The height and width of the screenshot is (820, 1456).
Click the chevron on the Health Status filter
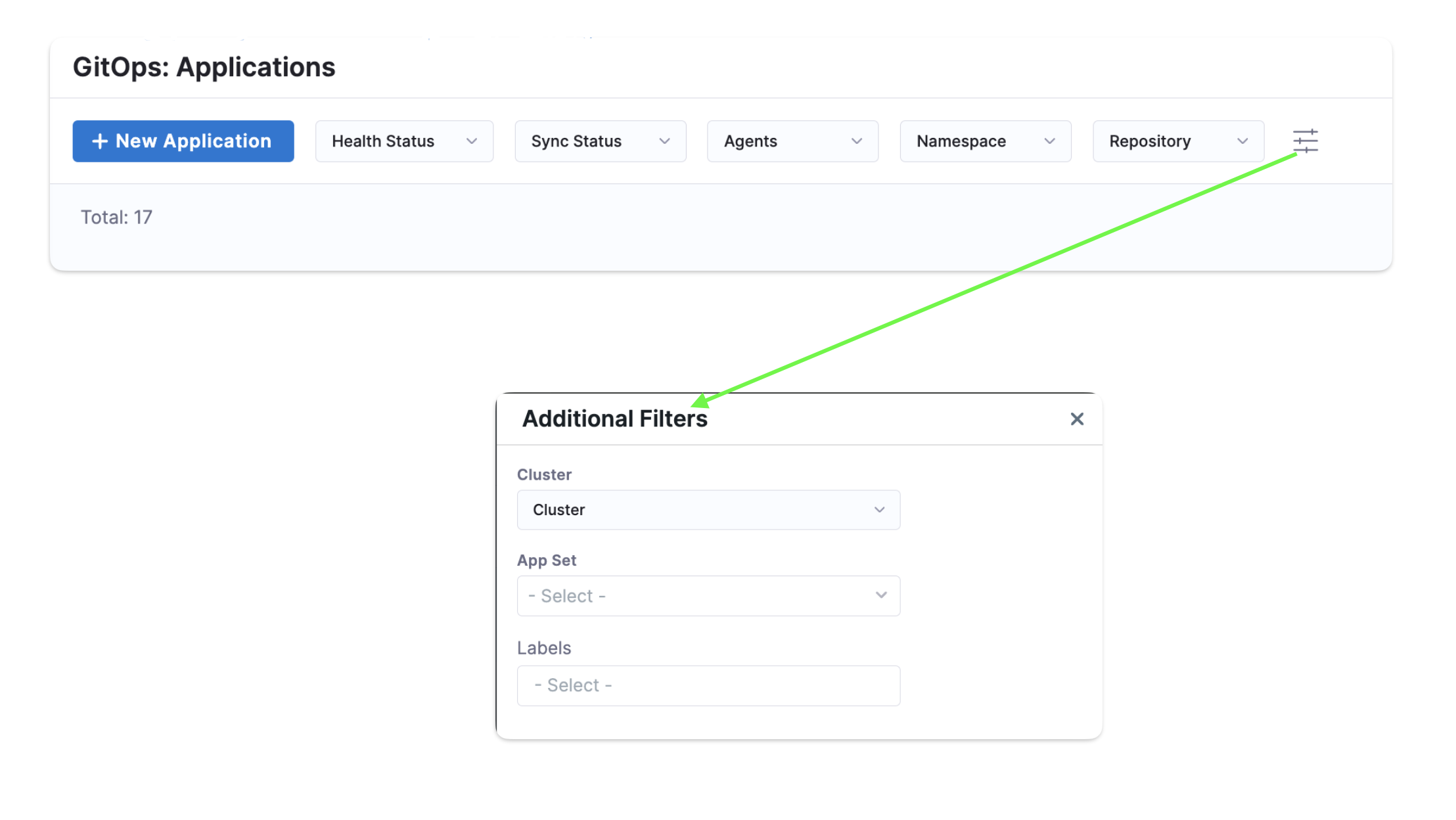(x=470, y=141)
